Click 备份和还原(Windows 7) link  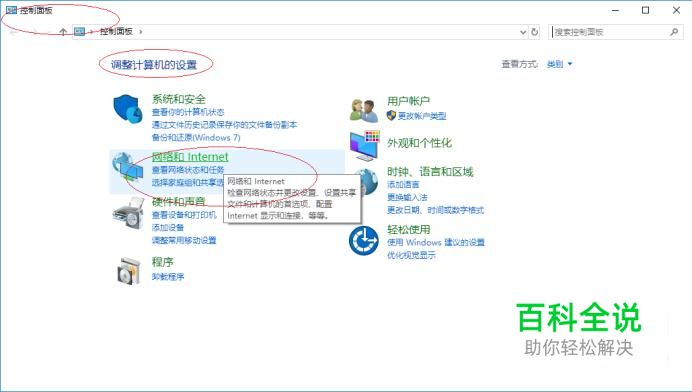196,138
